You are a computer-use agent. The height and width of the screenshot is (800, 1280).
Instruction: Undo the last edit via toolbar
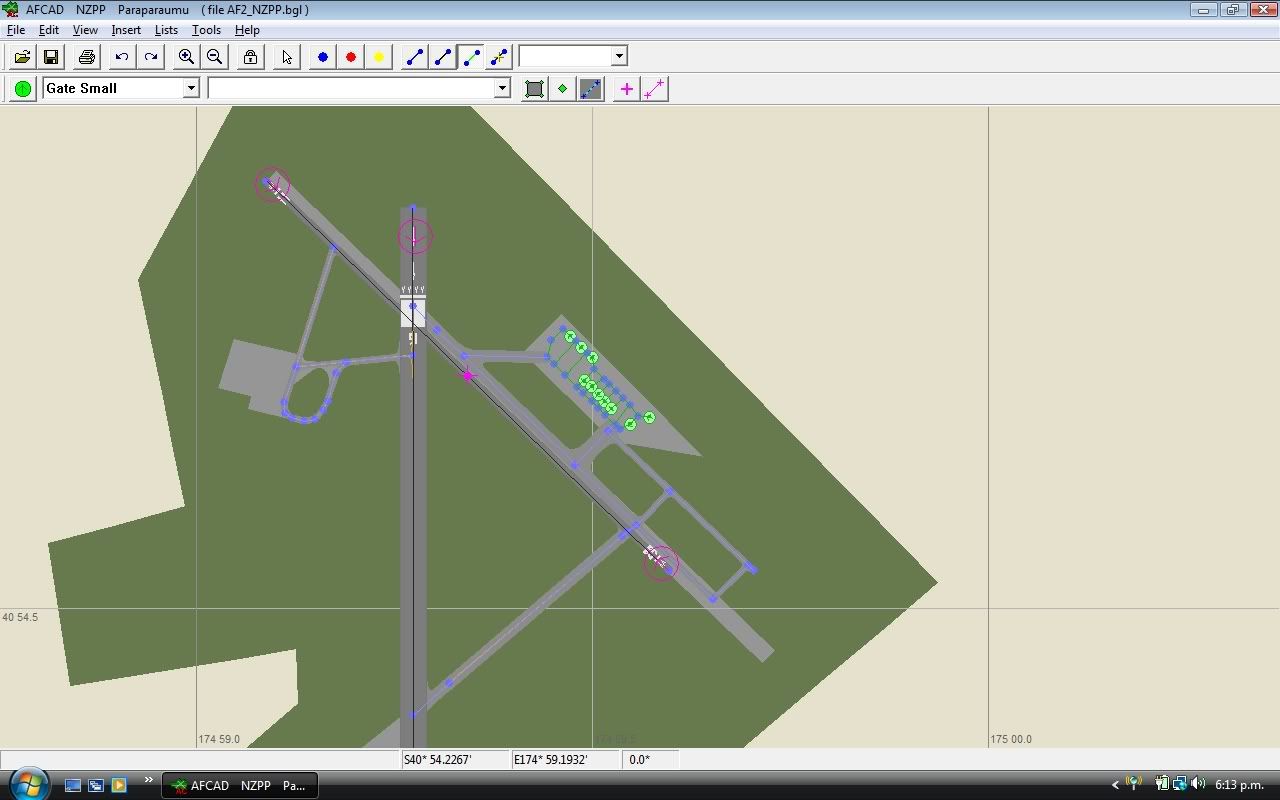(x=122, y=57)
